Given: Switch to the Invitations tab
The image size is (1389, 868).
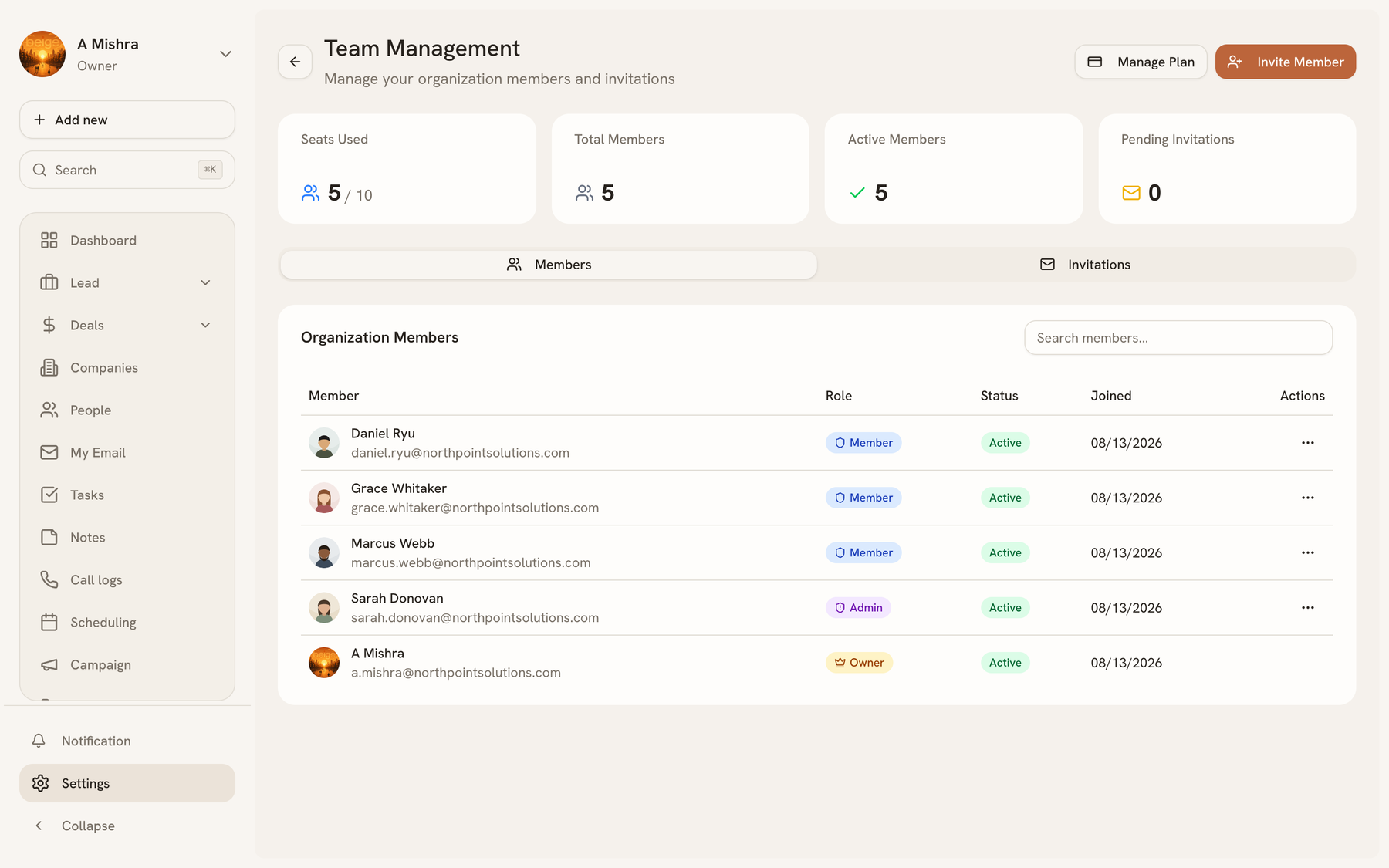Looking at the screenshot, I should (1085, 265).
